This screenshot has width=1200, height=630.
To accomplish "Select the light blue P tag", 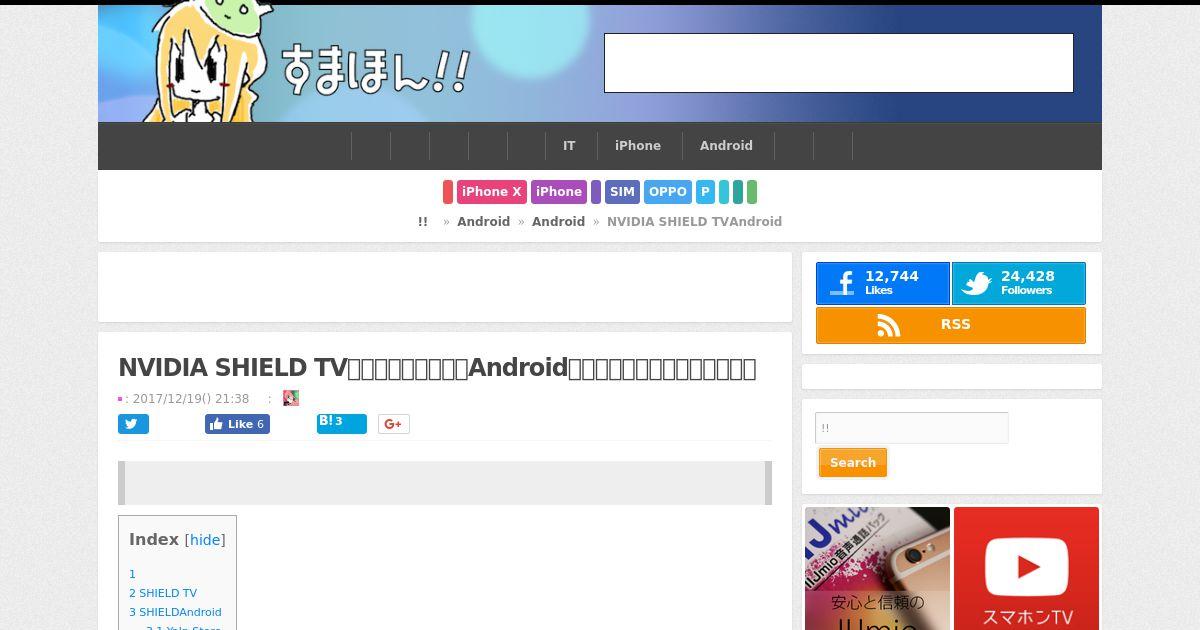I will click(706, 192).
